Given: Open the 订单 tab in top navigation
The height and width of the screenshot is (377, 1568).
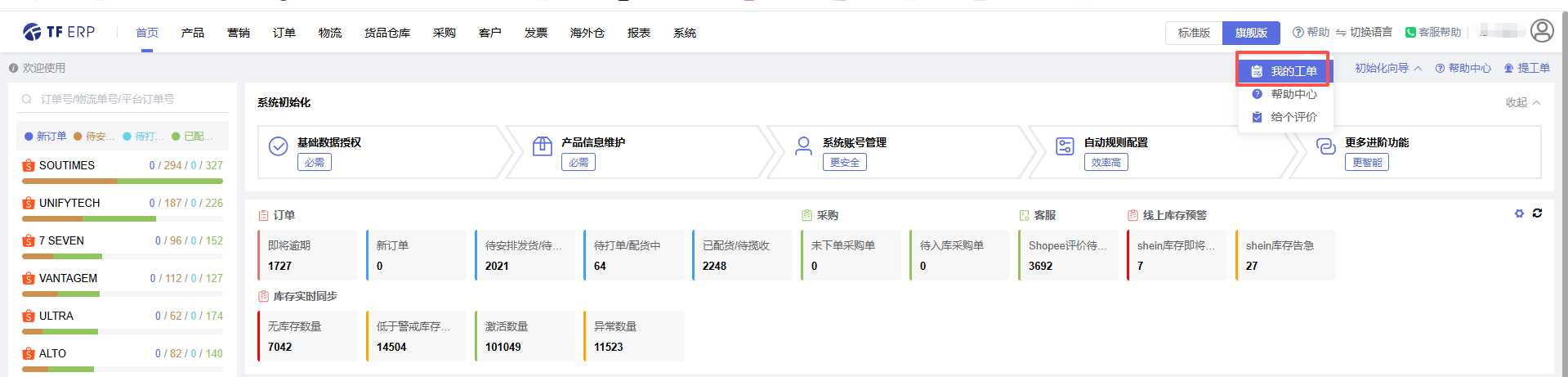Looking at the screenshot, I should (284, 33).
